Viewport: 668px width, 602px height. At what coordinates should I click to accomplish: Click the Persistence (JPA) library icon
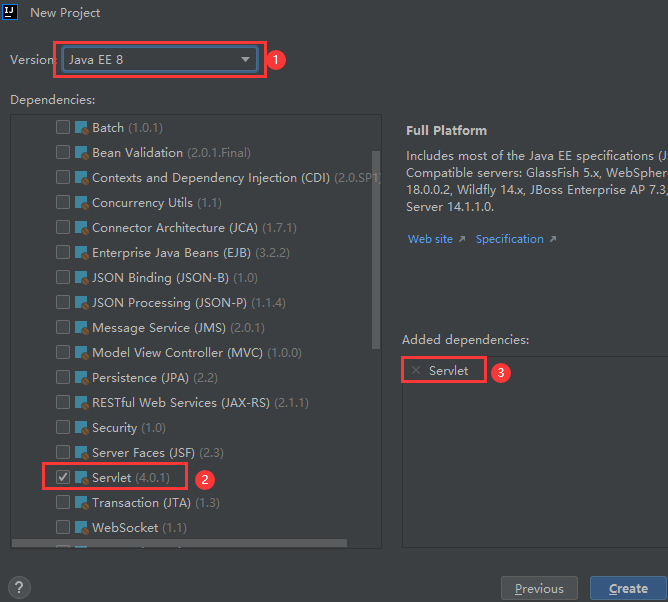81,377
